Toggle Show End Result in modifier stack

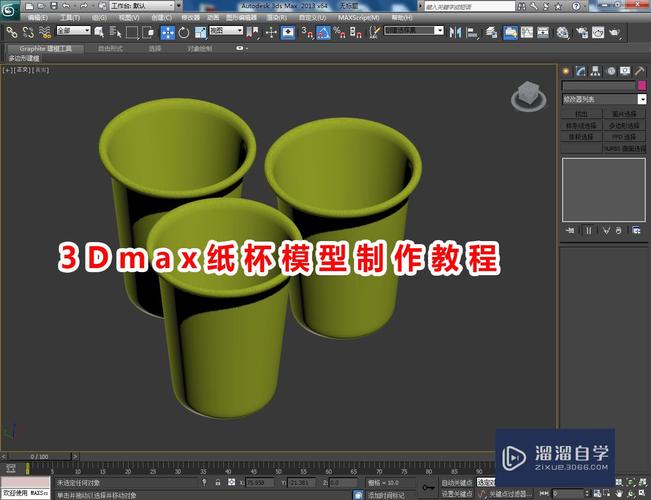point(588,230)
